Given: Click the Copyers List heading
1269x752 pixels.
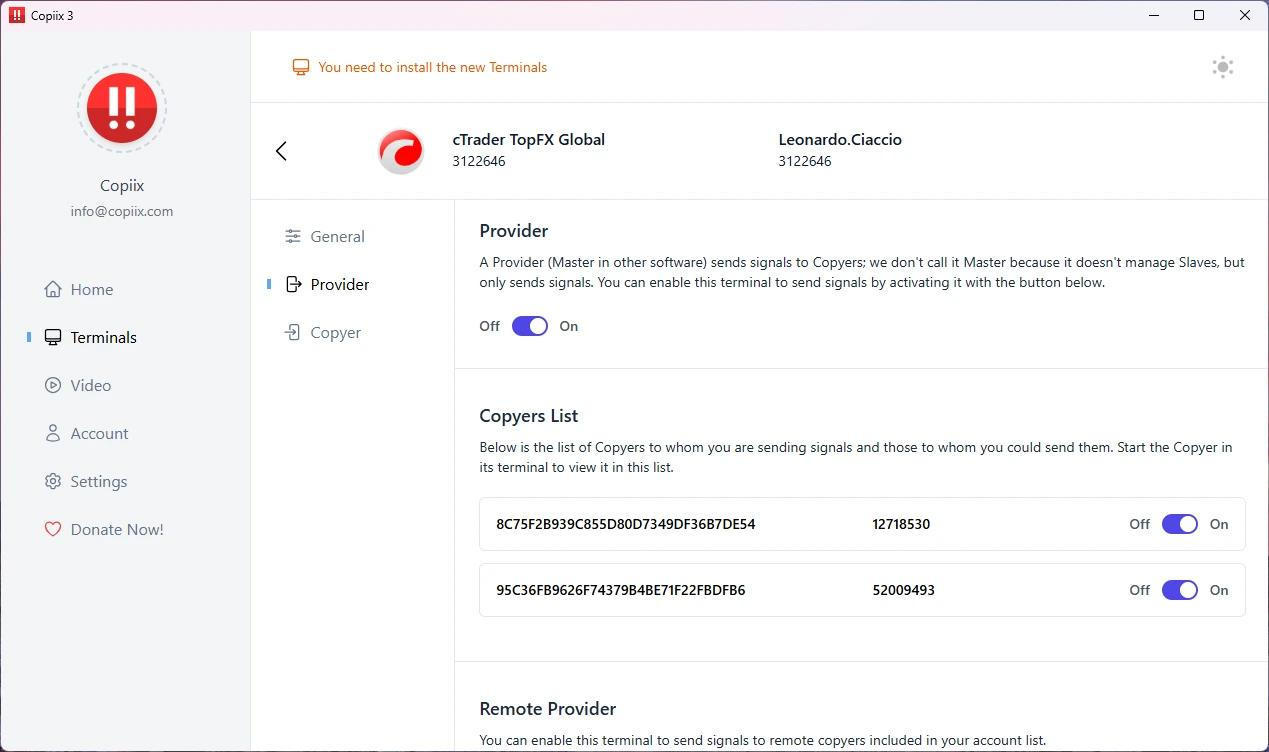Looking at the screenshot, I should click(529, 415).
